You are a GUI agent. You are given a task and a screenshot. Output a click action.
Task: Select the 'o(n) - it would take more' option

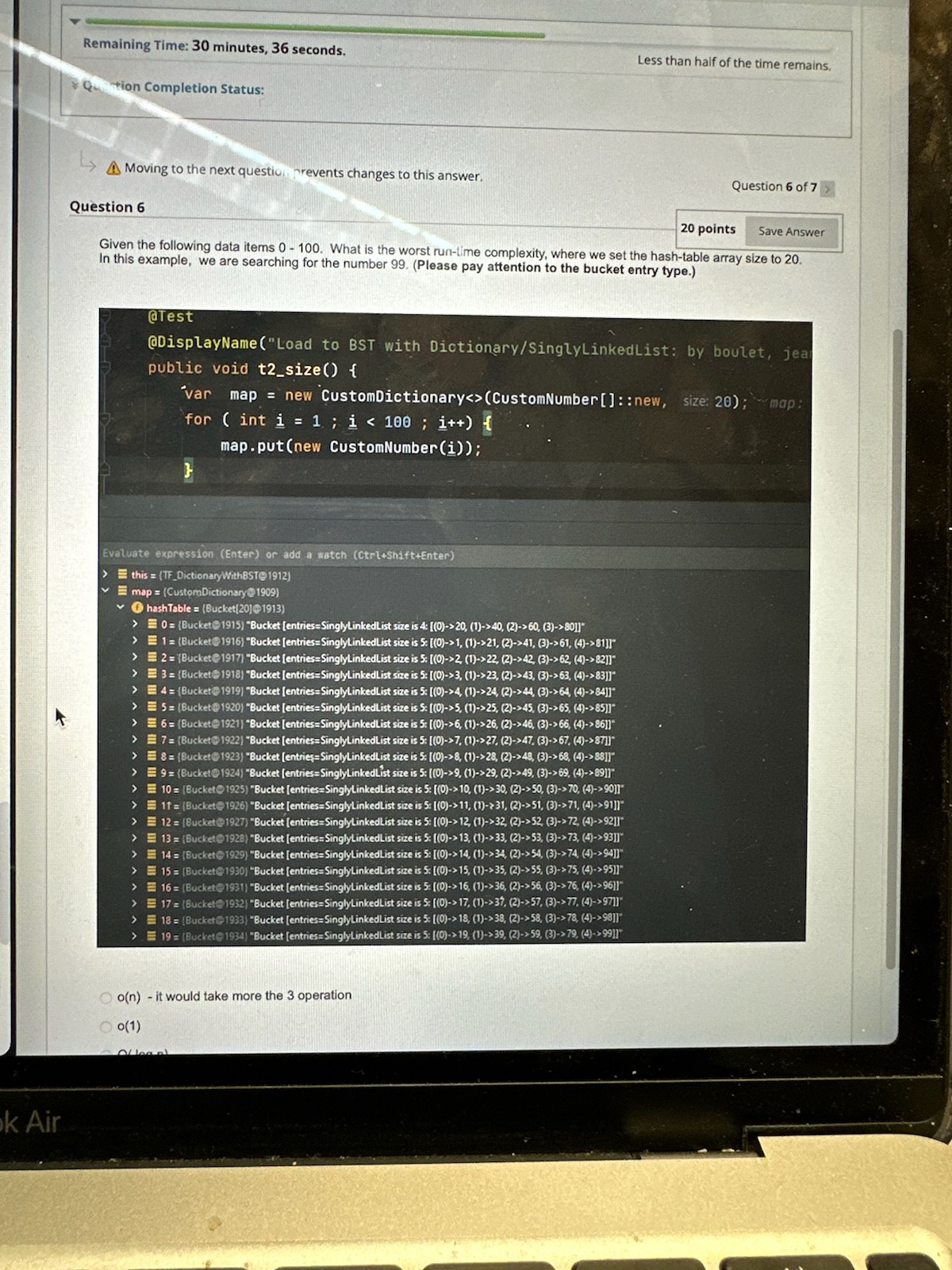106,997
